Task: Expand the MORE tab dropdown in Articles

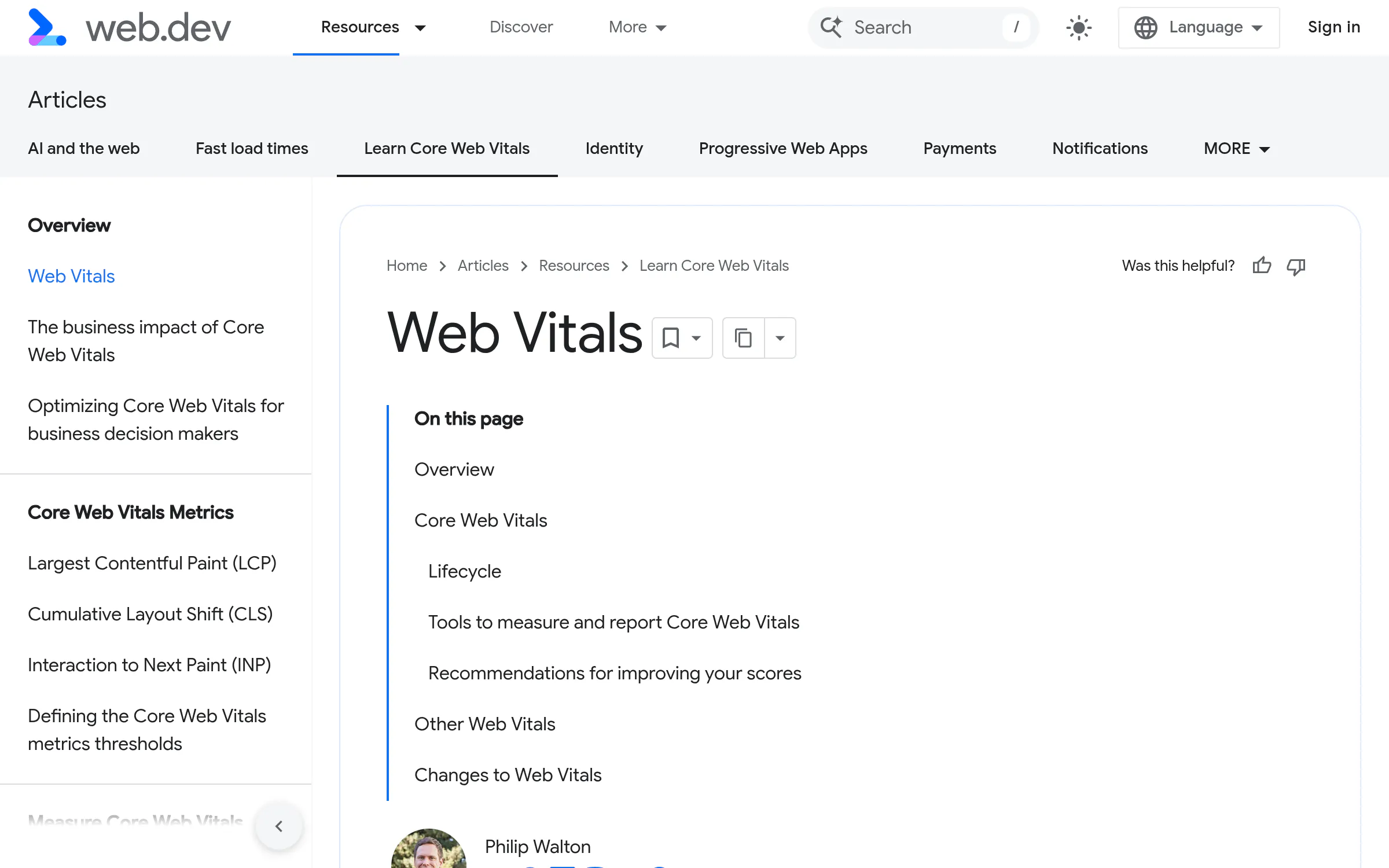Action: pyautogui.click(x=1236, y=149)
